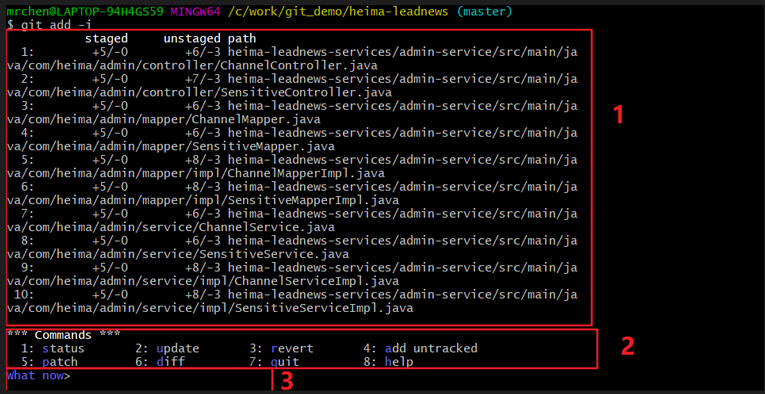Click SensitiveMapperImpl.java file path
The height and width of the screenshot is (394, 765).
(x=292, y=194)
